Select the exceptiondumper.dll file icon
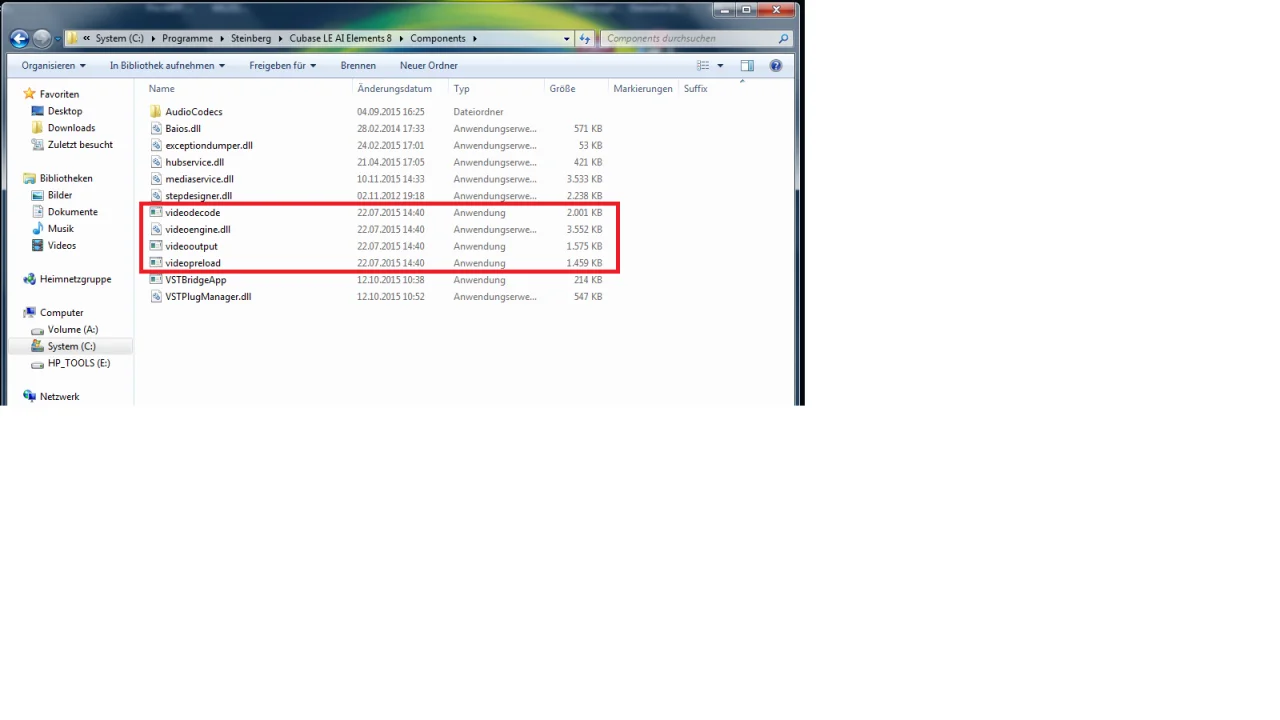 tap(155, 146)
